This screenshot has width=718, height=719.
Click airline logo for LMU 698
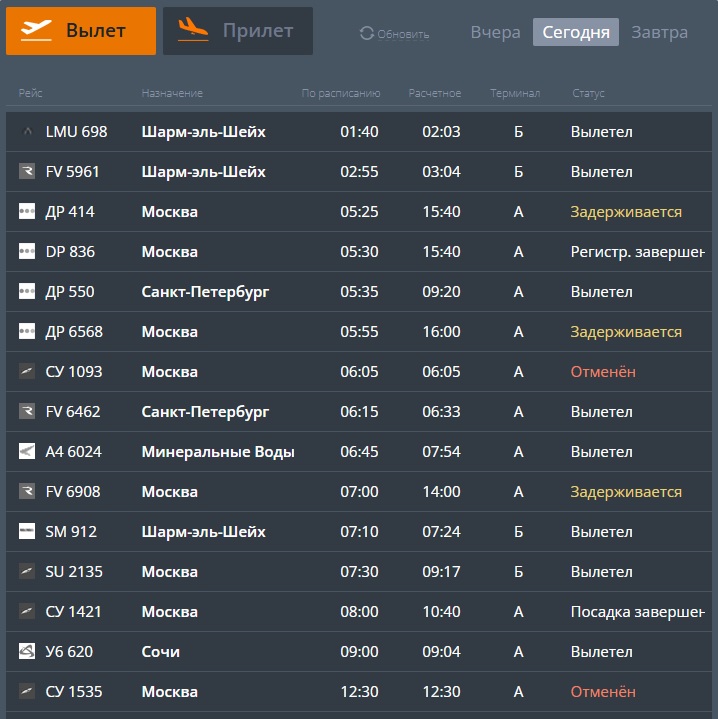(27, 132)
